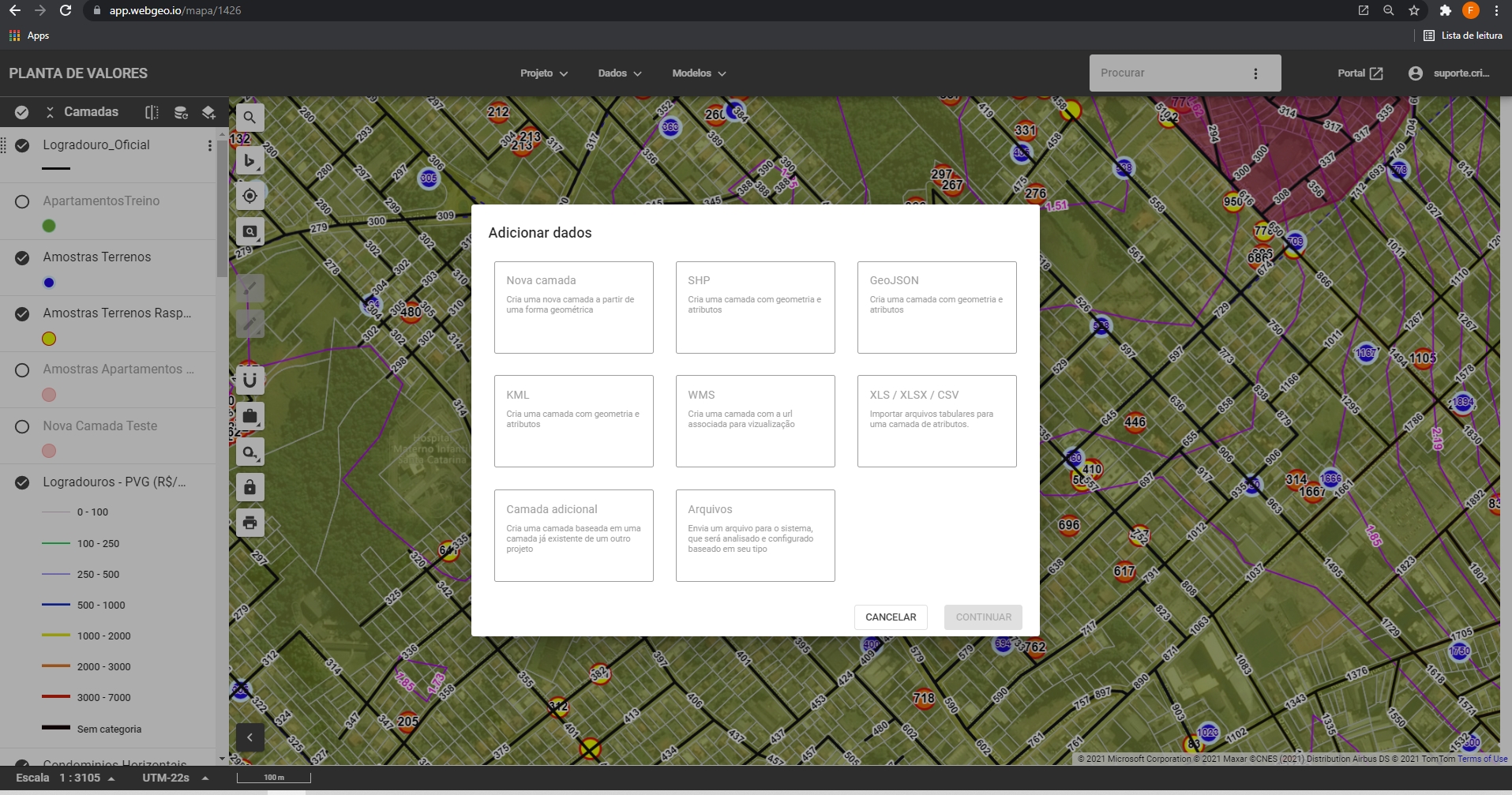Click the print map icon

pyautogui.click(x=249, y=523)
